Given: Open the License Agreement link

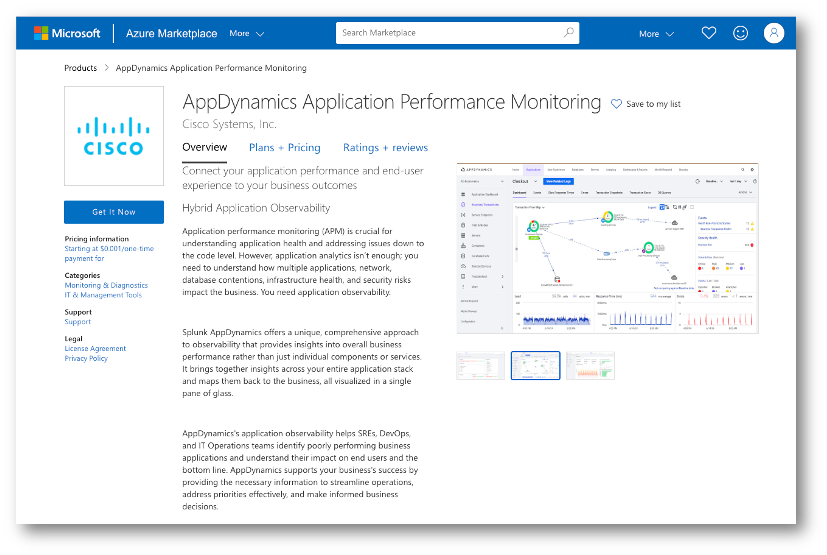Looking at the screenshot, I should coord(95,349).
